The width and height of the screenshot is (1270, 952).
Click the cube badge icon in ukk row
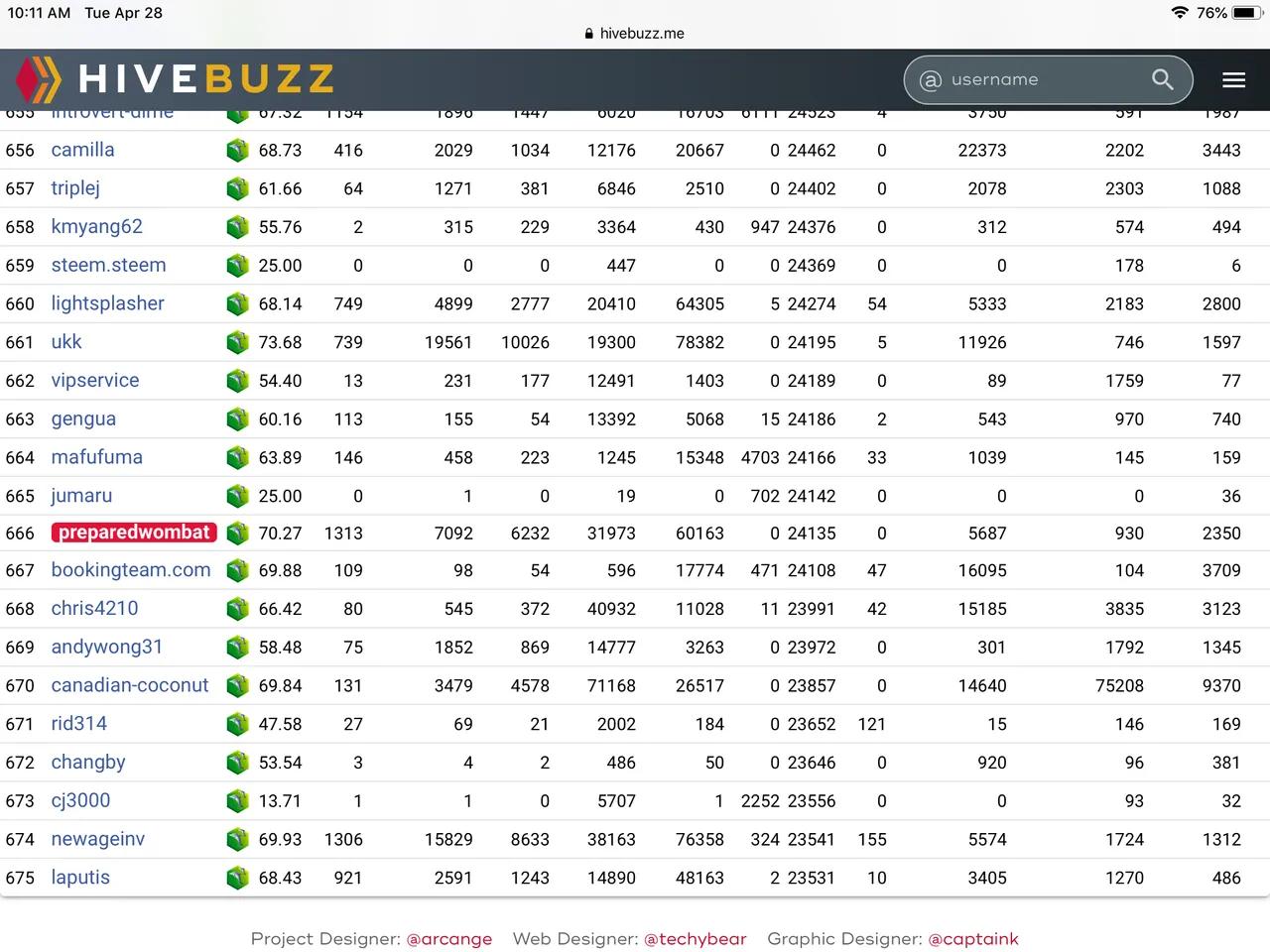point(238,342)
